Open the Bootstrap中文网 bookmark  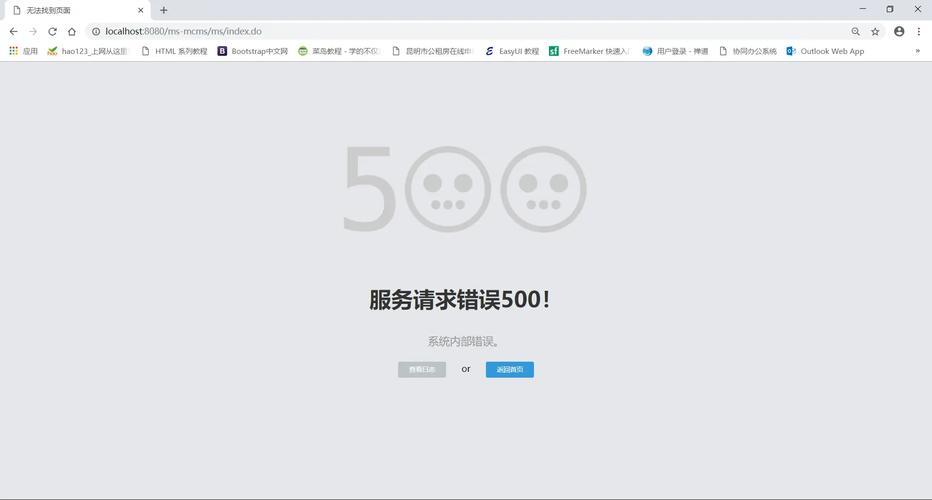pos(253,51)
